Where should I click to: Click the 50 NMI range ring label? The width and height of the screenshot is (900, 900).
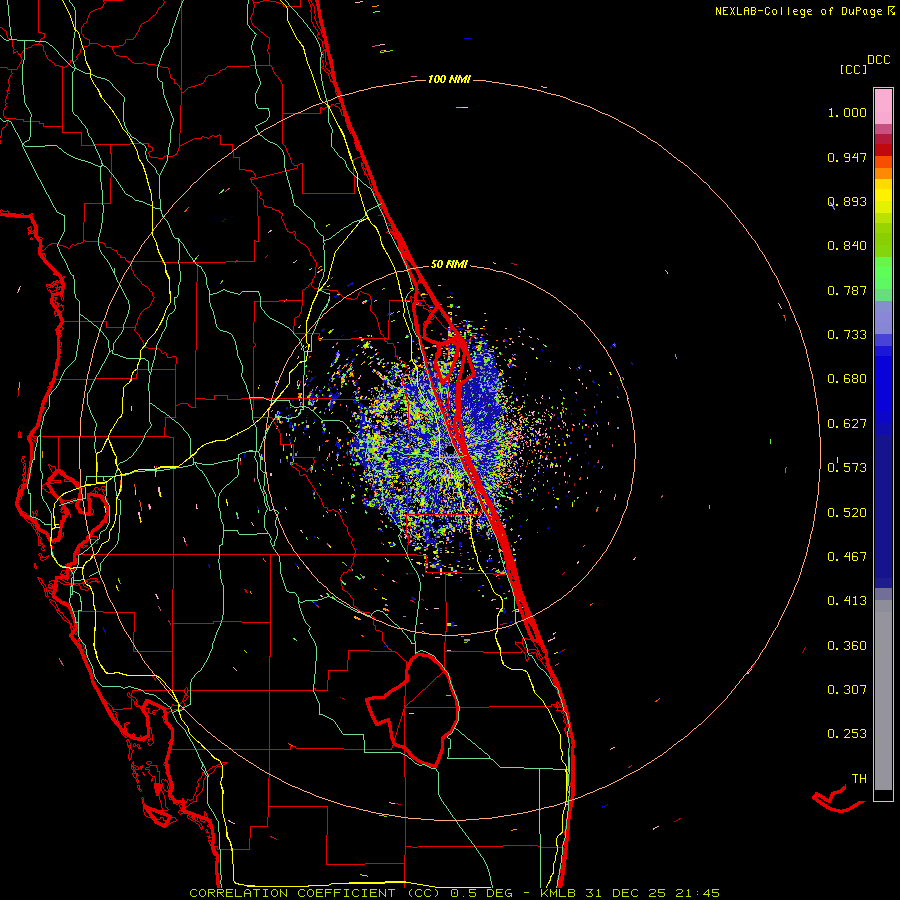(x=449, y=264)
